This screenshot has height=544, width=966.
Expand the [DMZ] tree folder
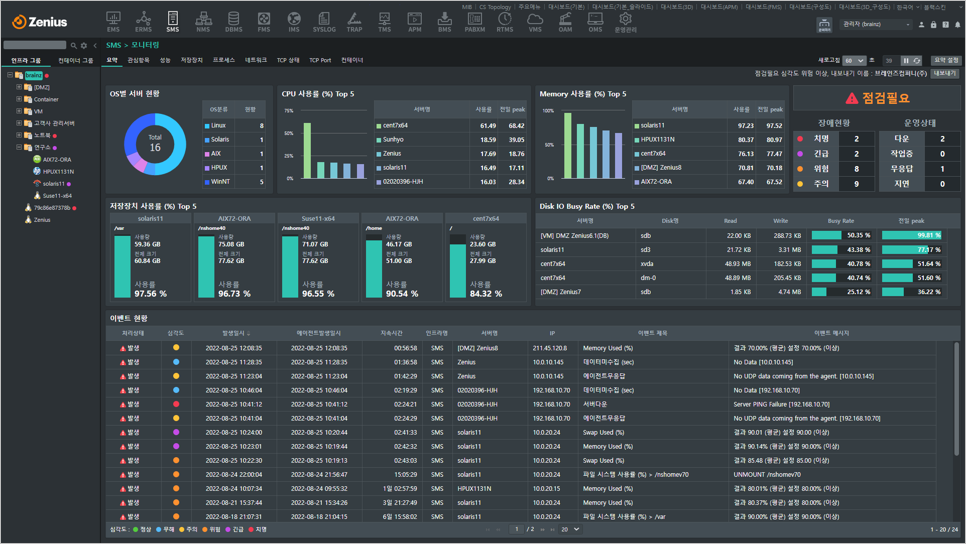pyautogui.click(x=19, y=87)
